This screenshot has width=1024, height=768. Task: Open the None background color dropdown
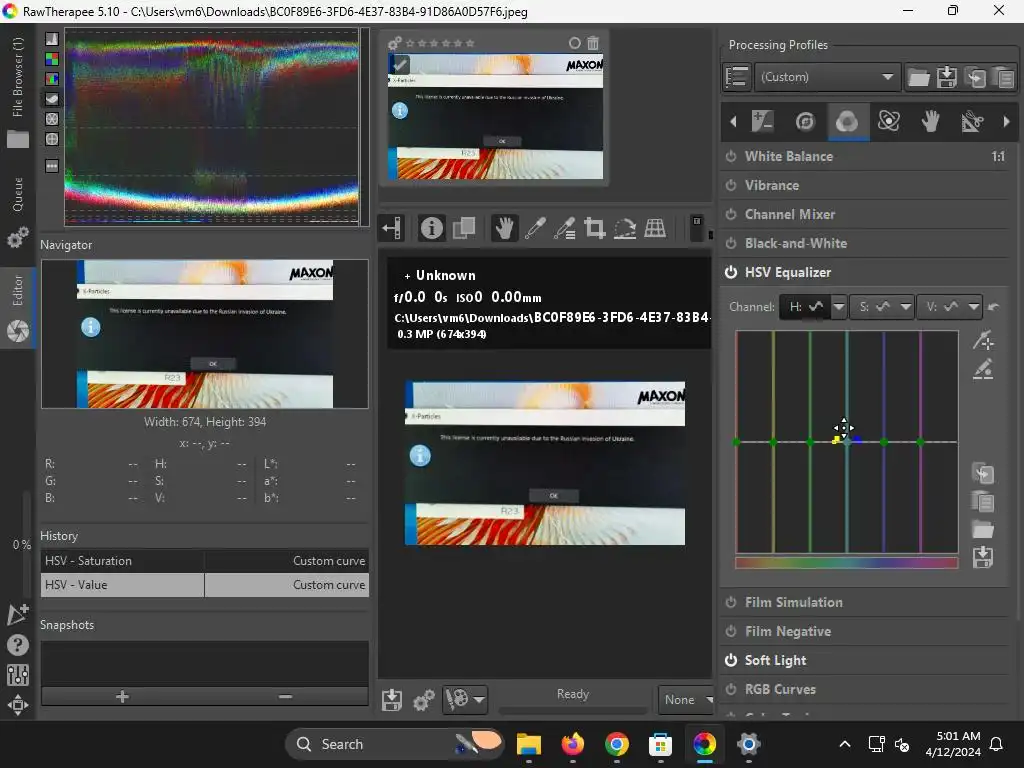686,699
